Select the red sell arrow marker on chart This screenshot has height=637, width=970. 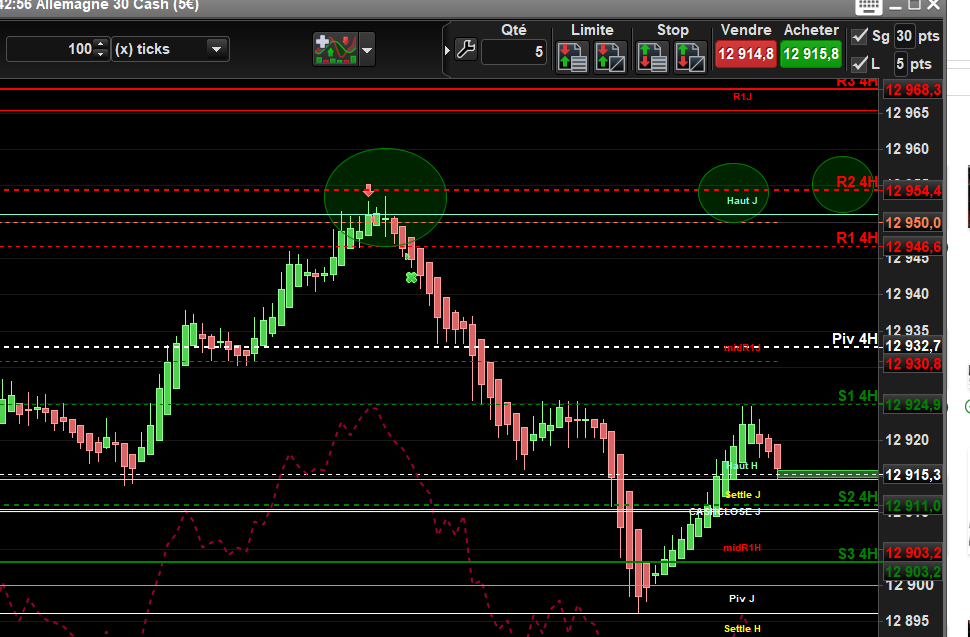pos(369,190)
